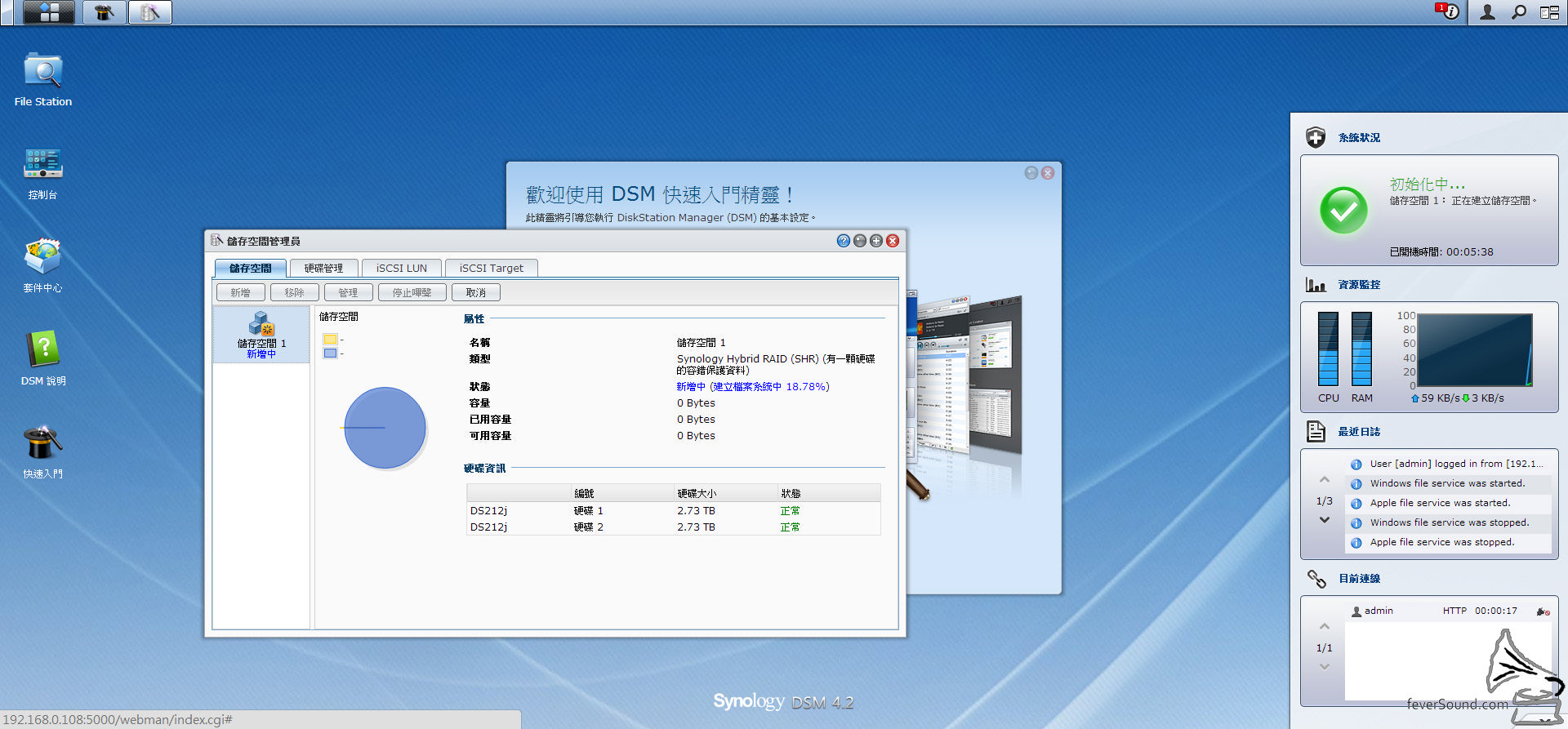The height and width of the screenshot is (729, 1568).
Task: Click the Synology Hybrid RAID type text
Action: point(776,364)
